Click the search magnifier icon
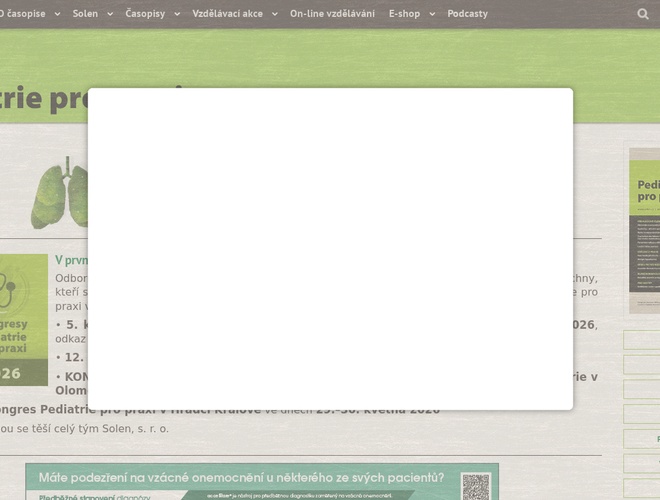The width and height of the screenshot is (660, 500). (x=643, y=14)
